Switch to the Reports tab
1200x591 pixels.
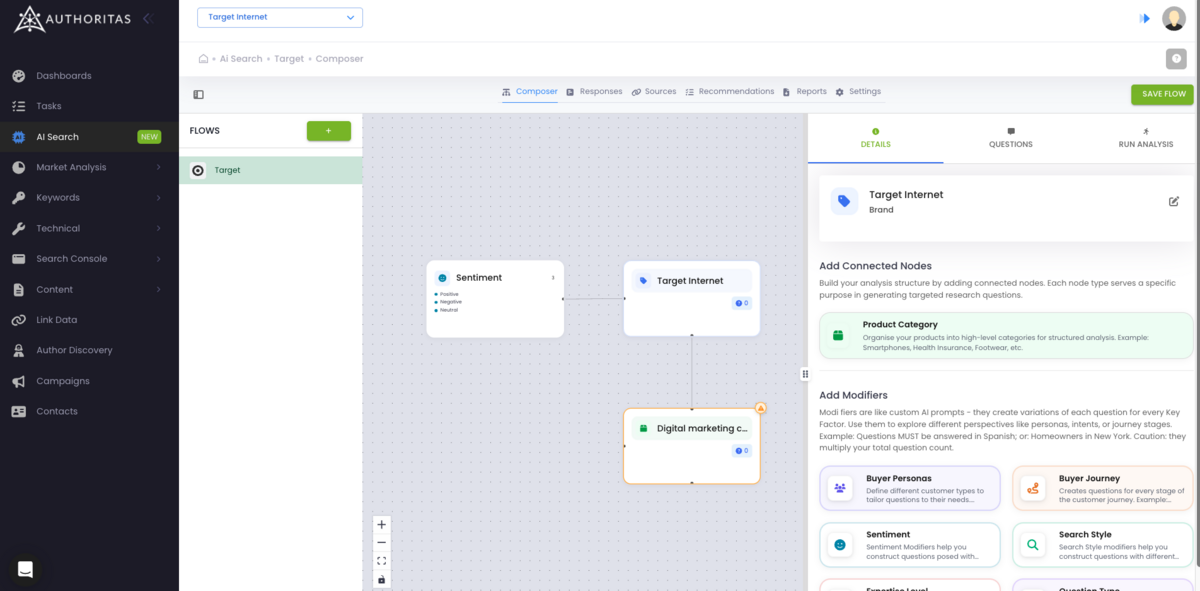pyautogui.click(x=805, y=92)
